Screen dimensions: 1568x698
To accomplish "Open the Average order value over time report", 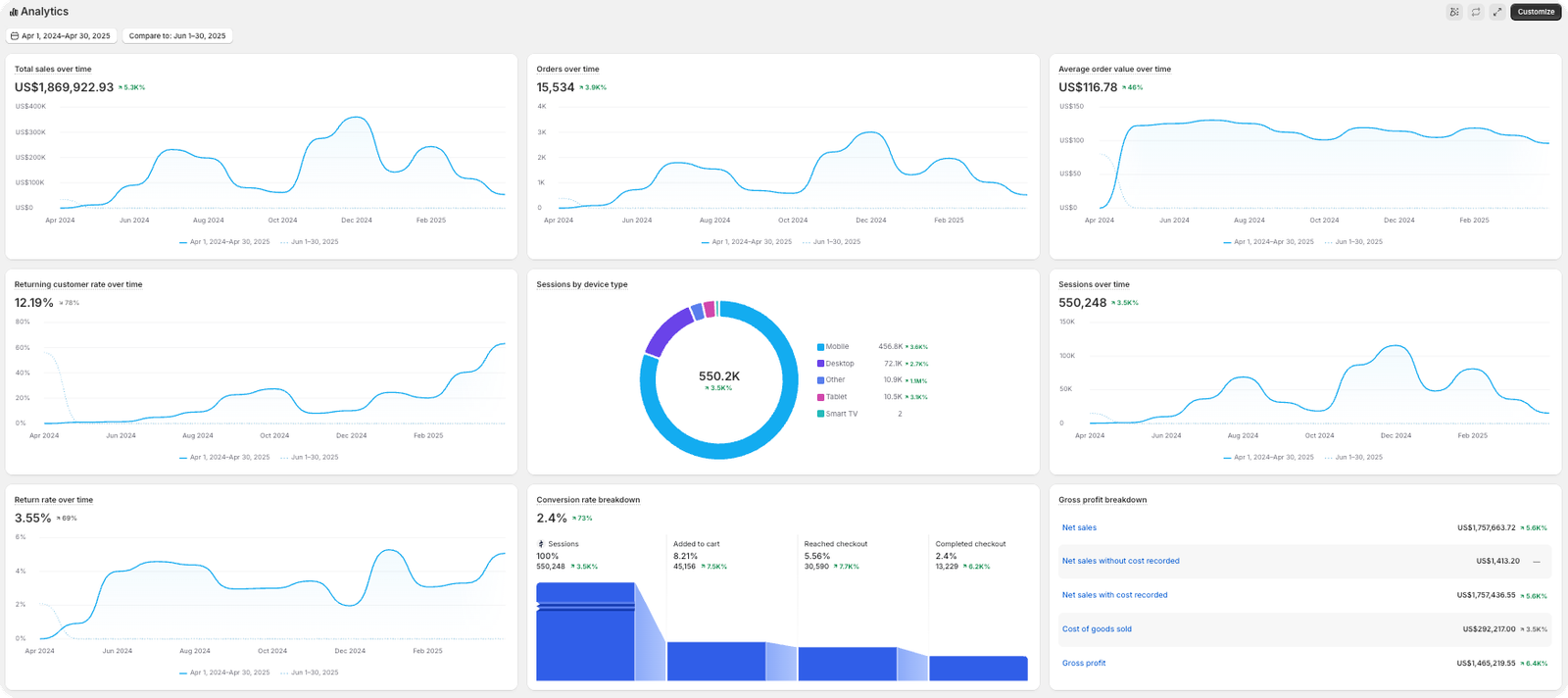I will pyautogui.click(x=1114, y=70).
